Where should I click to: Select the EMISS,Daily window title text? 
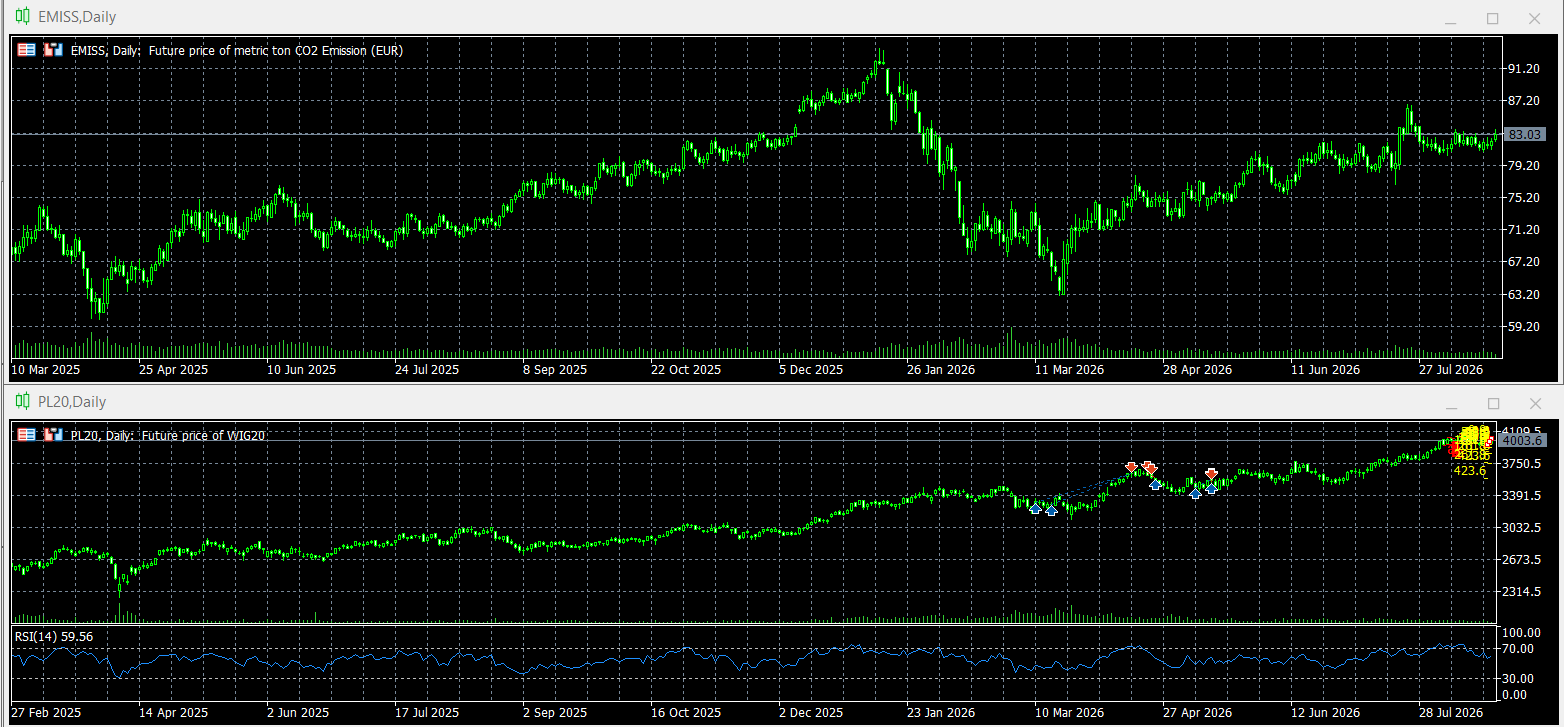point(77,17)
